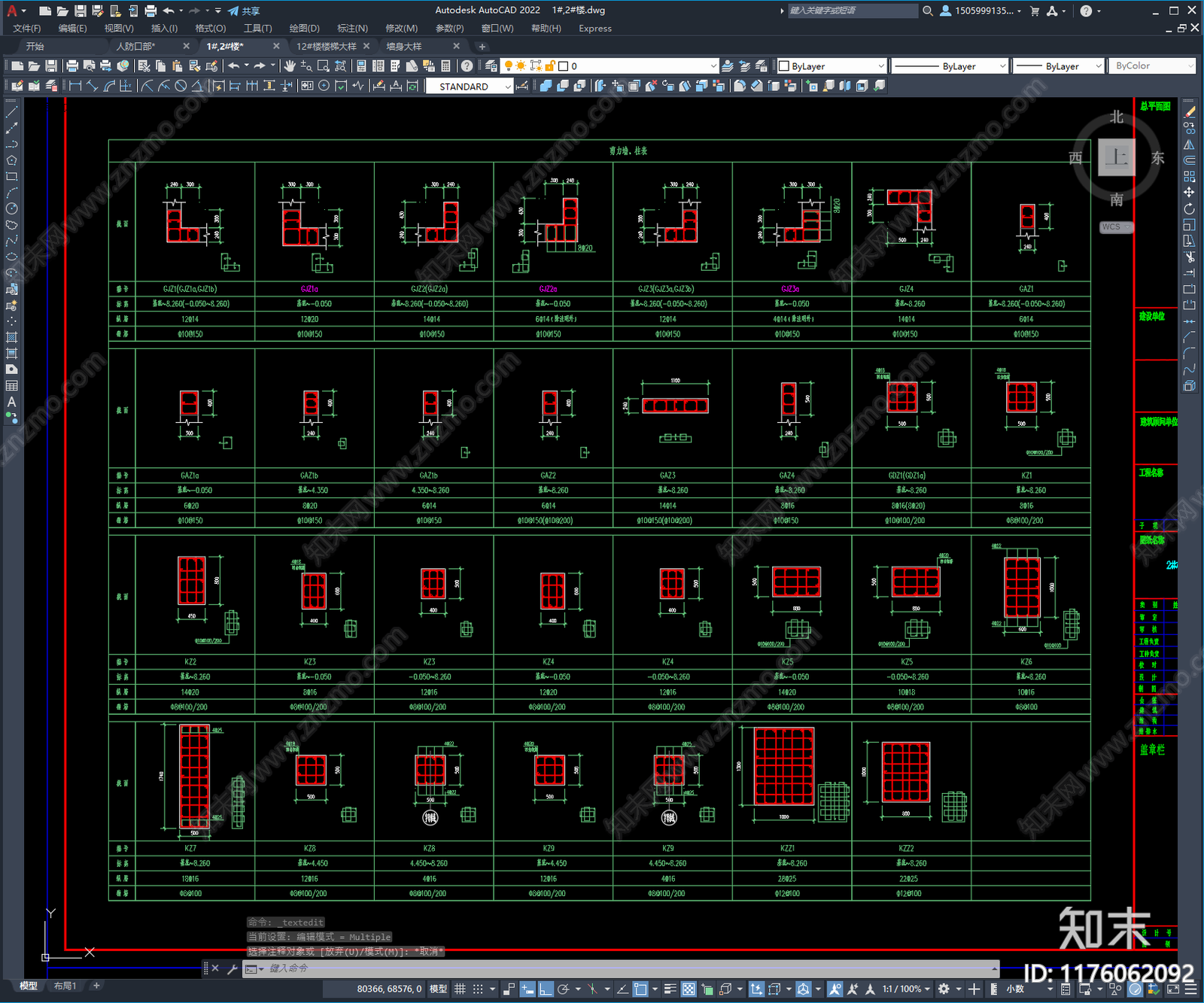The height and width of the screenshot is (1003, 1204).
Task: Toggle the drawing grid display
Action: [460, 989]
